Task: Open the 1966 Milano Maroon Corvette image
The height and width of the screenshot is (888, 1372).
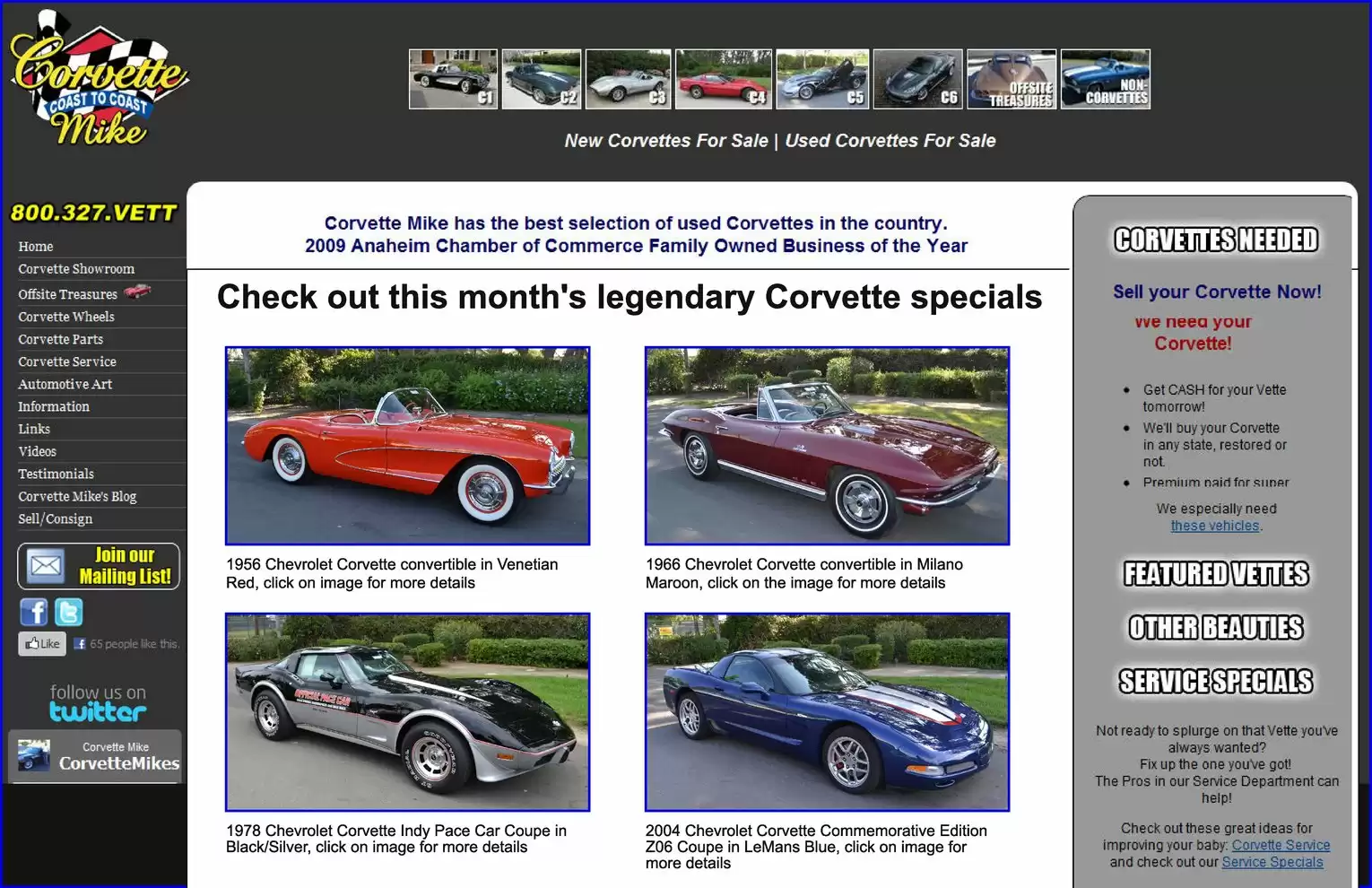Action: (827, 446)
